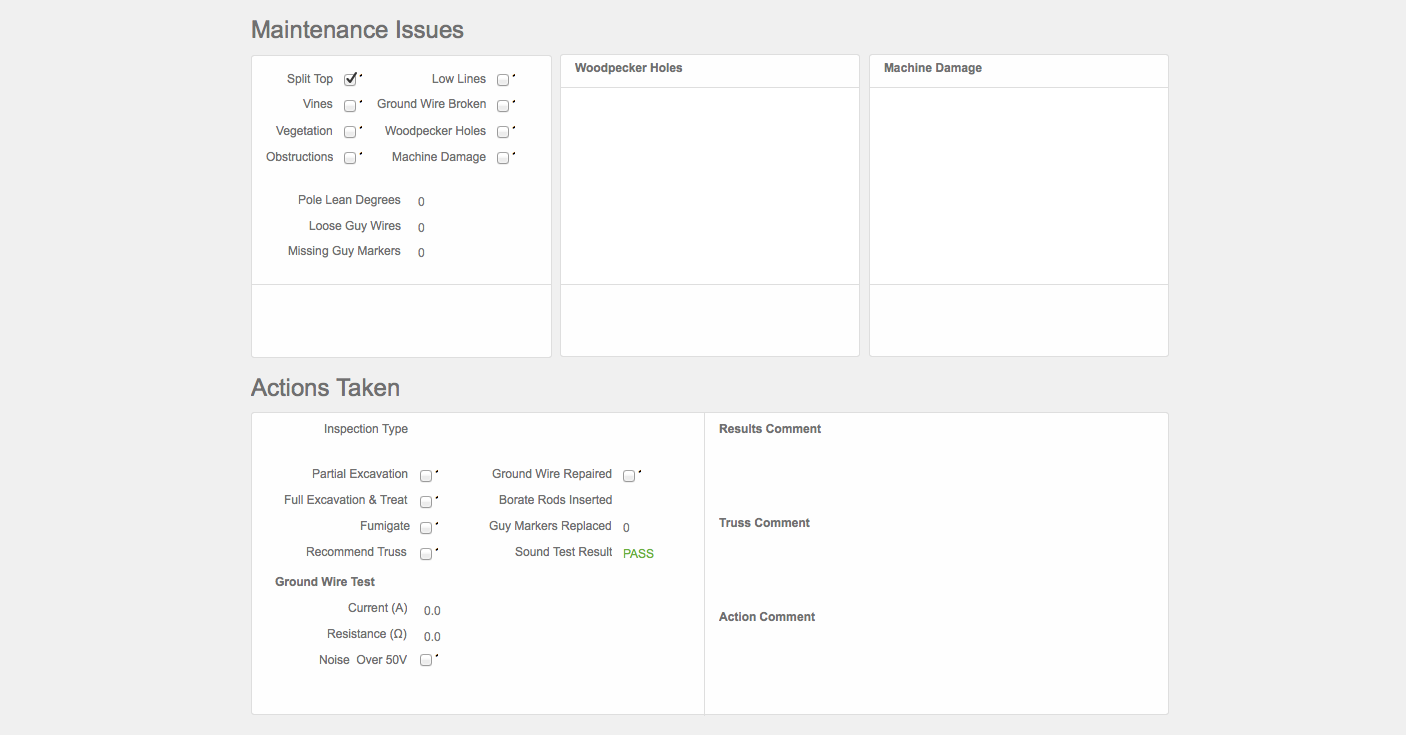Enable Full Excavation & Treat checkbox

pyautogui.click(x=426, y=502)
